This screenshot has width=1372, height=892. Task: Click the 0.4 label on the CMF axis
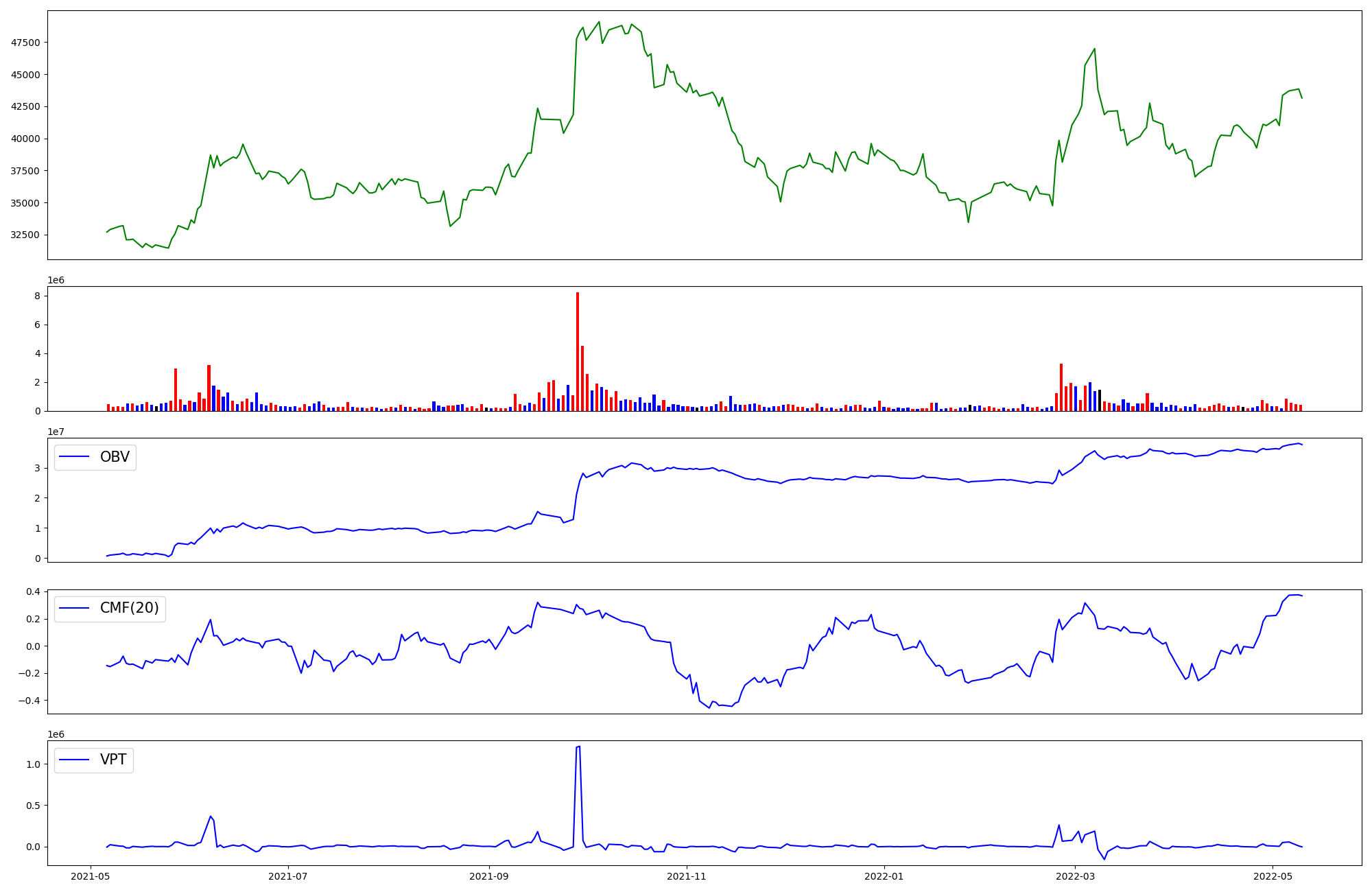(33, 591)
